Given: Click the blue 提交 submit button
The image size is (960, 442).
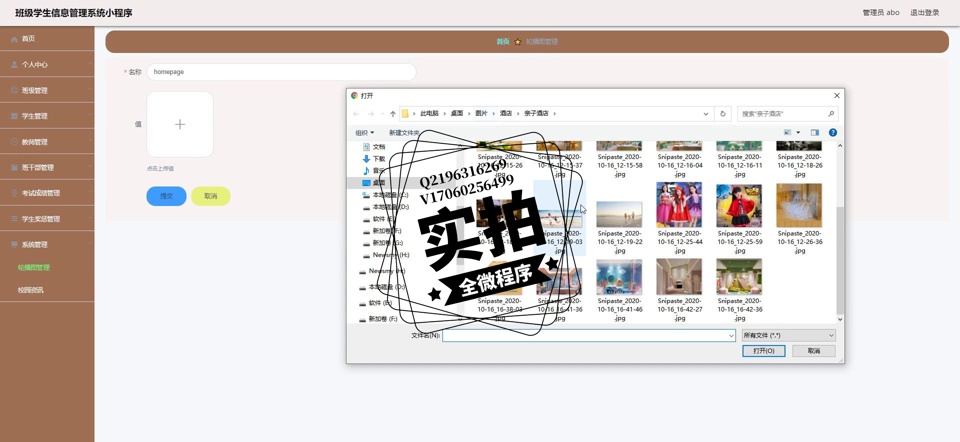Looking at the screenshot, I should pyautogui.click(x=166, y=196).
